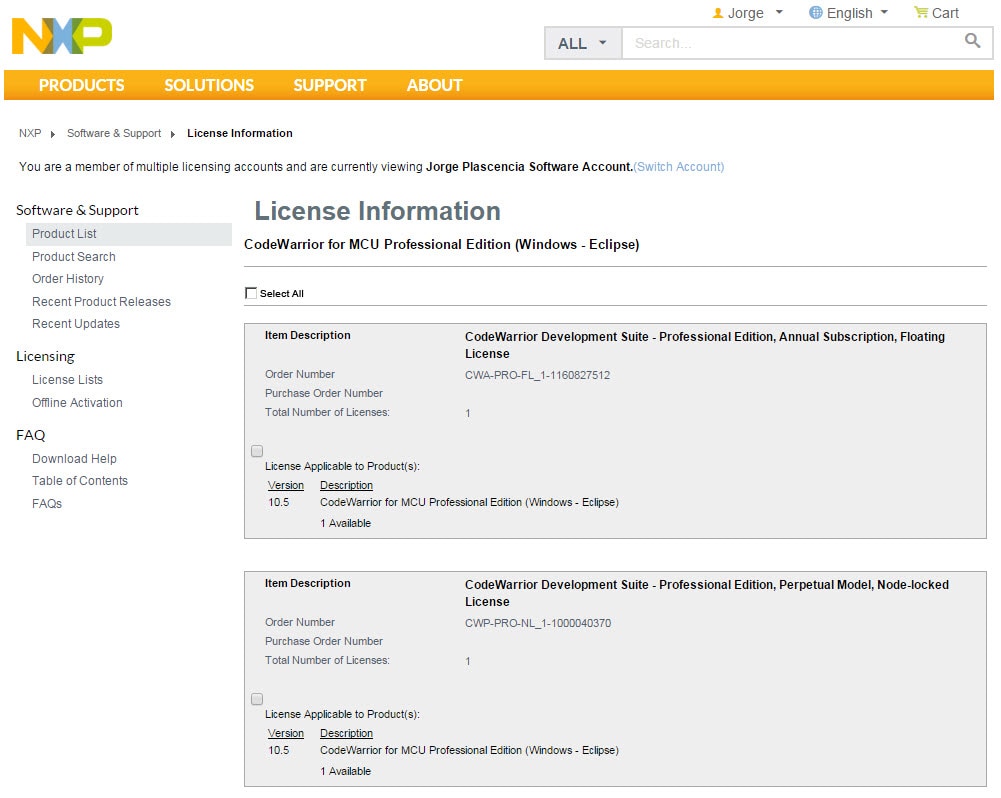Open Order History in sidebar
Image resolution: width=1001 pixels, height=798 pixels.
click(68, 279)
